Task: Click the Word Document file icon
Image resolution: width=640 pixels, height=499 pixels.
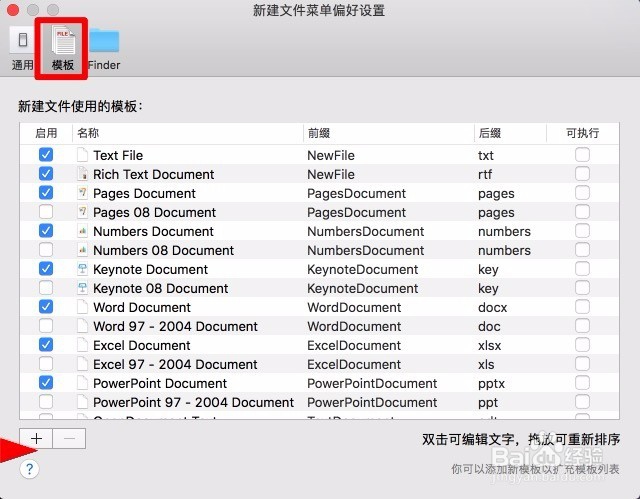Action: [x=82, y=306]
